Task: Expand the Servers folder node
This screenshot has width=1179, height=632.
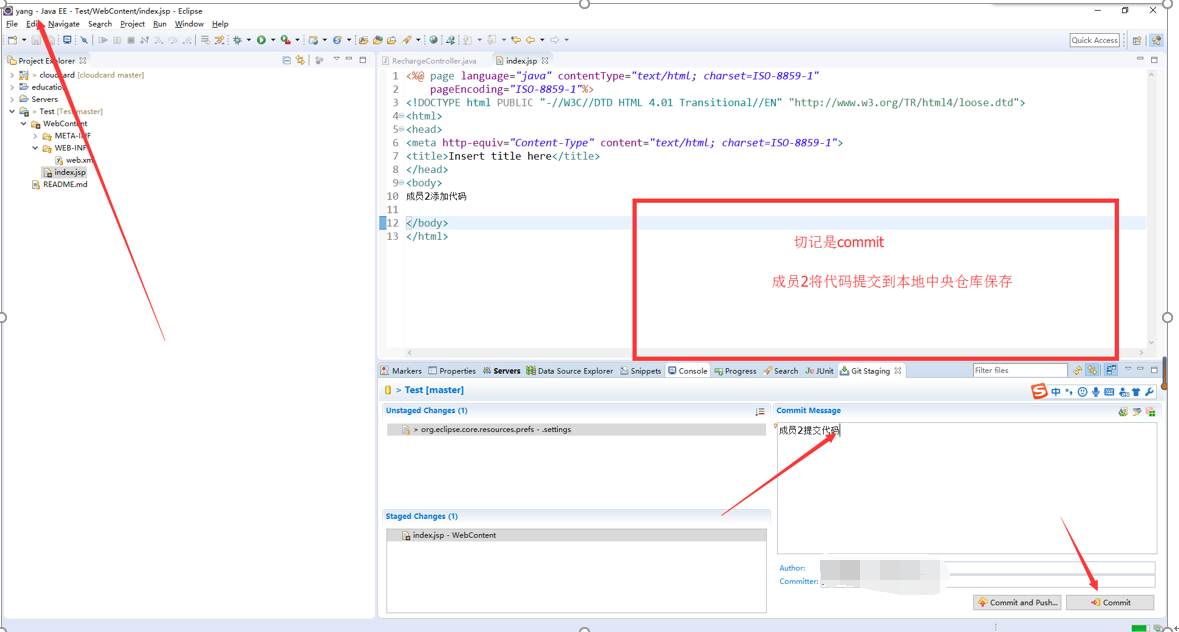Action: tap(11, 99)
